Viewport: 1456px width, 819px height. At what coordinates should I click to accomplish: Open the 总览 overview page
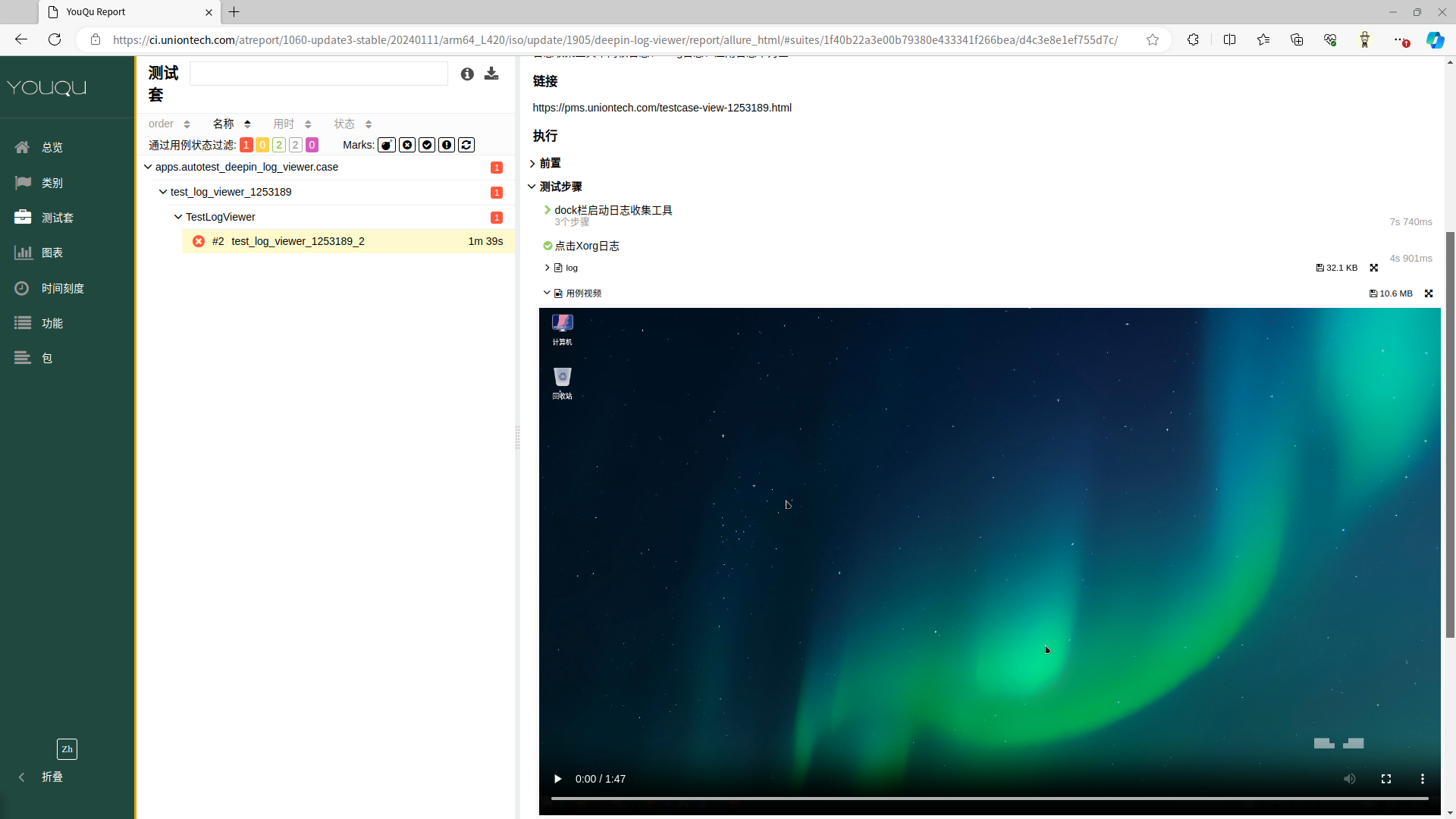coord(52,147)
